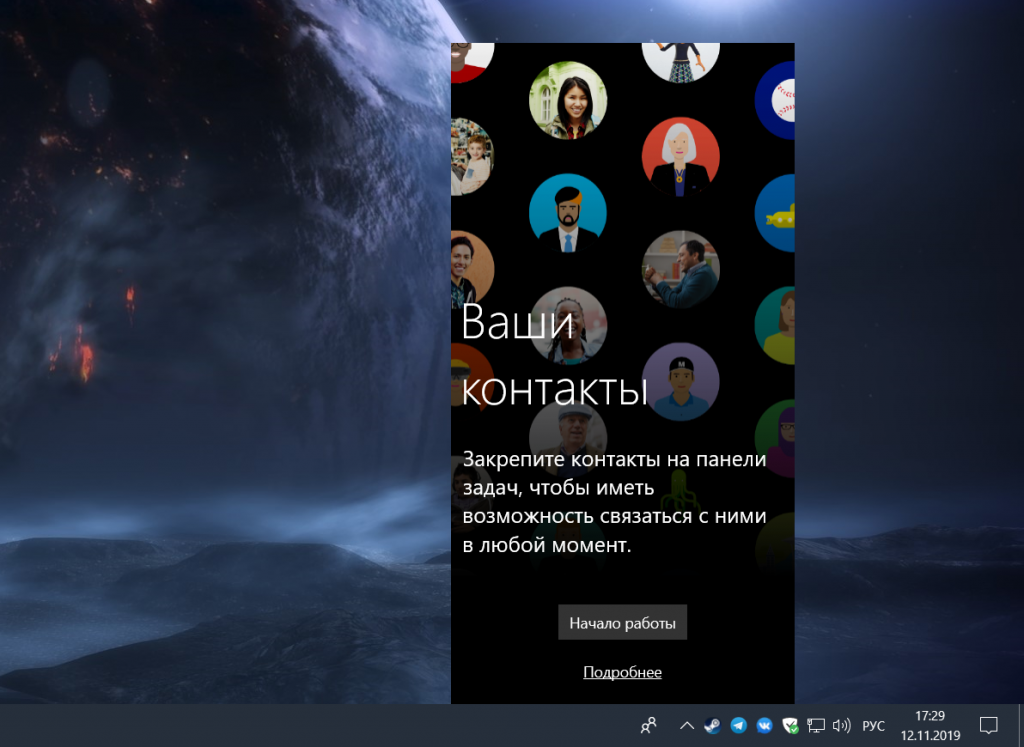This screenshot has width=1024, height=747.
Task: Select the smiling woman photo avatar
Action: point(568,100)
